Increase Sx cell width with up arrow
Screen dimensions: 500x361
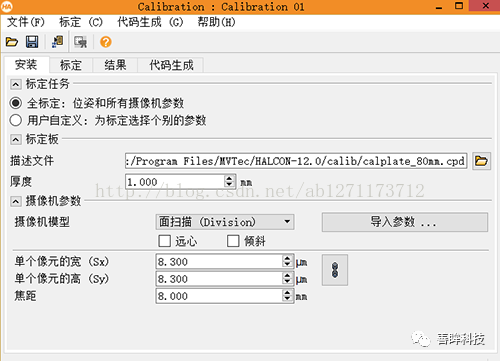click(x=287, y=258)
